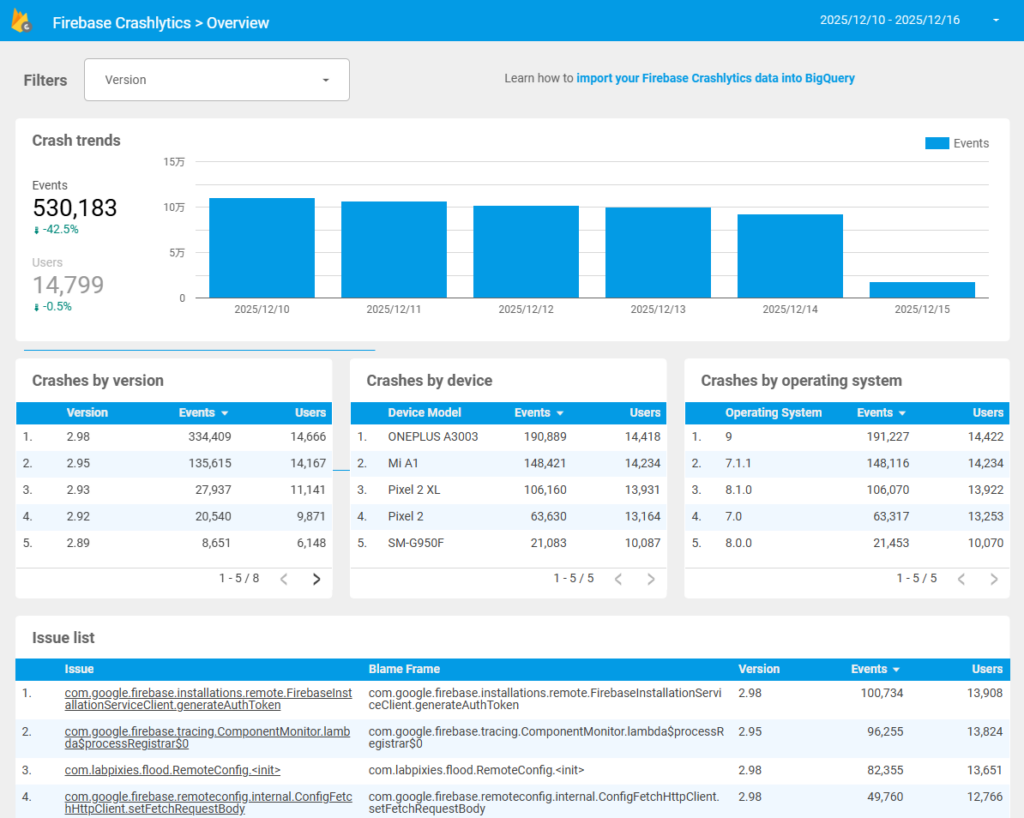Image resolution: width=1024 pixels, height=818 pixels.
Task: Toggle the Events legend item in chart
Action: (957, 143)
